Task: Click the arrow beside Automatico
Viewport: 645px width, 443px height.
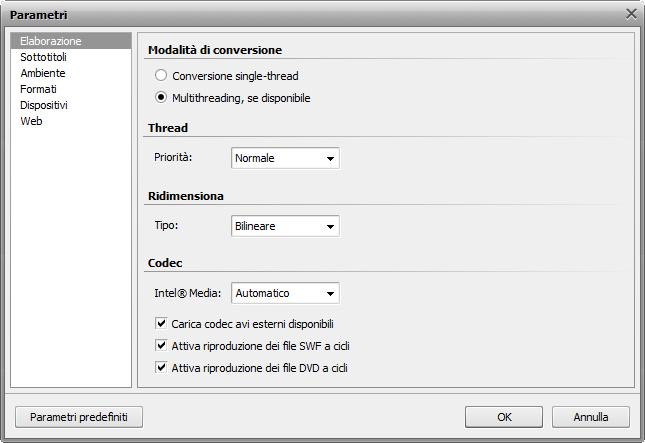Action: 330,293
